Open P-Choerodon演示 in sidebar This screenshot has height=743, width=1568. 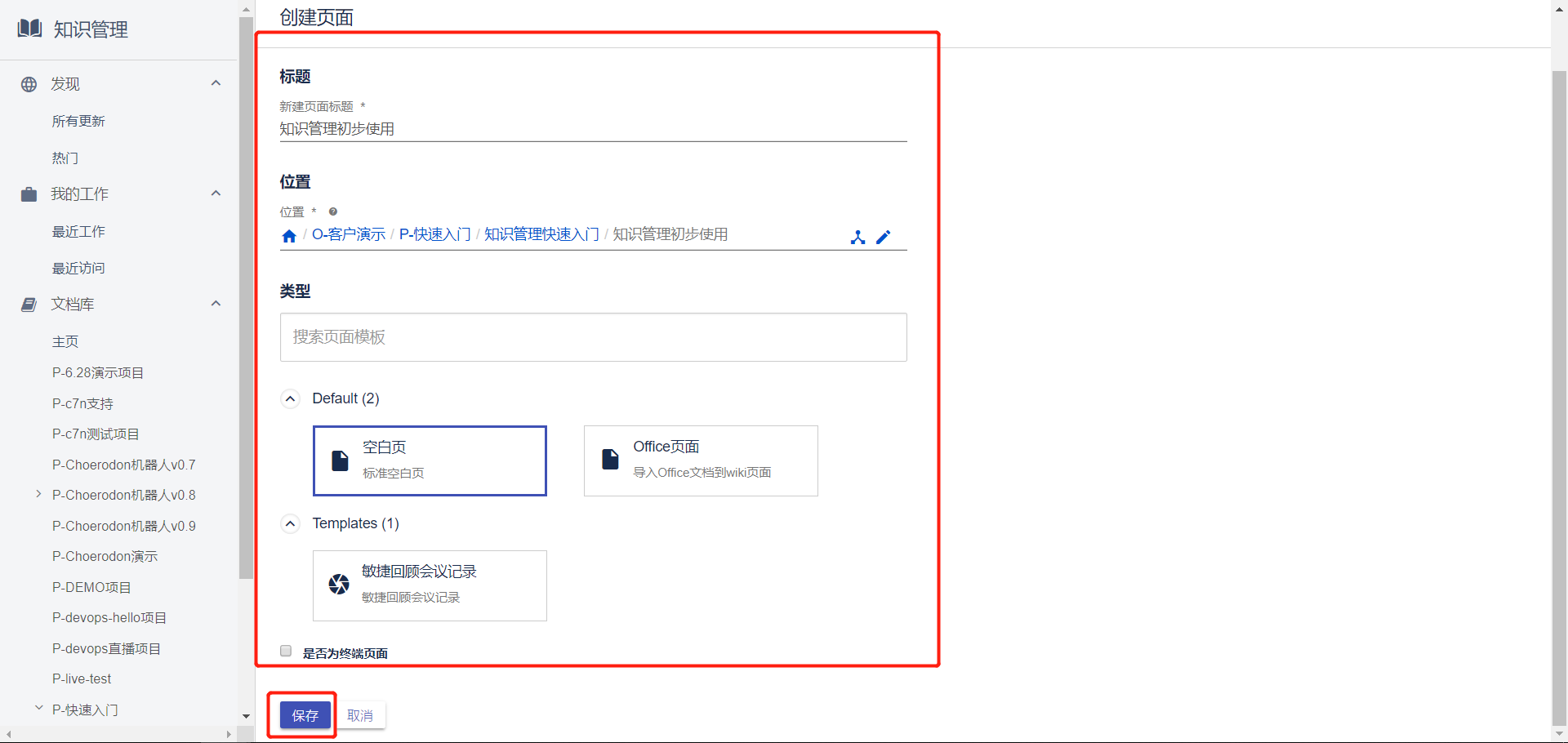105,556
